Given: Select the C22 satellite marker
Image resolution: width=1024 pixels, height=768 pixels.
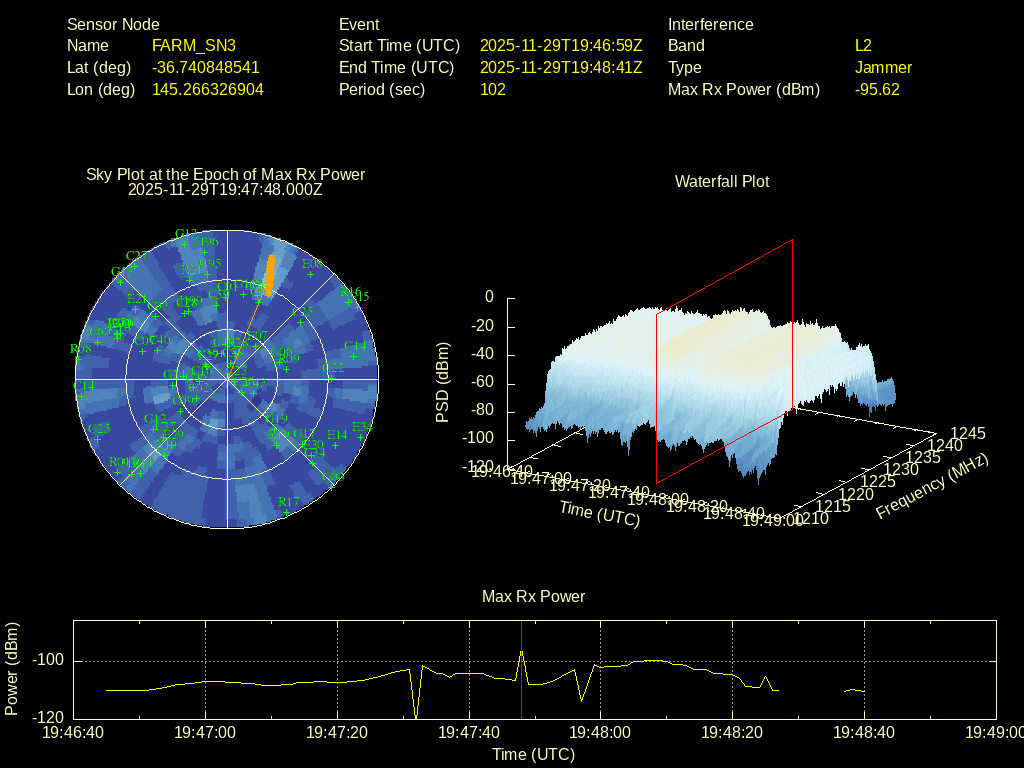Looking at the screenshot, I should (x=333, y=377).
